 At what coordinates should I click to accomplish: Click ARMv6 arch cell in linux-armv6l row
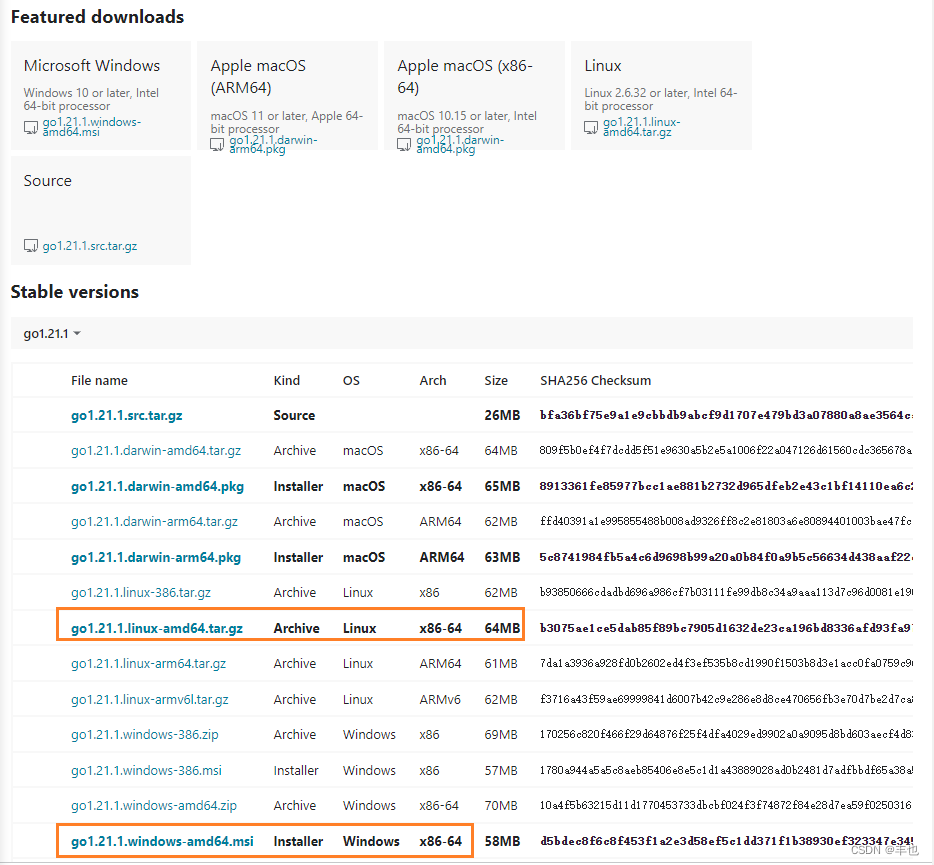click(440, 699)
